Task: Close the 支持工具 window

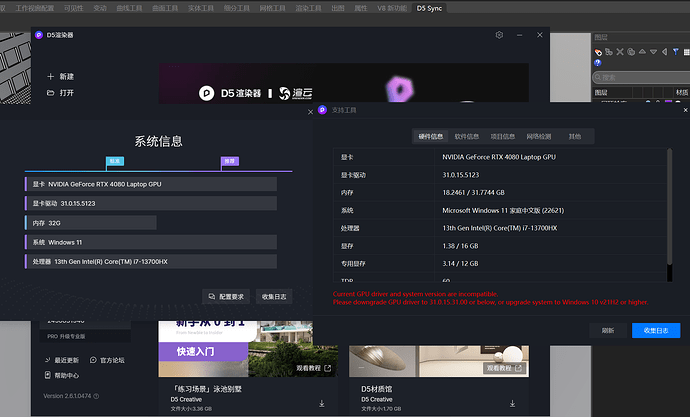Action: coord(686,110)
